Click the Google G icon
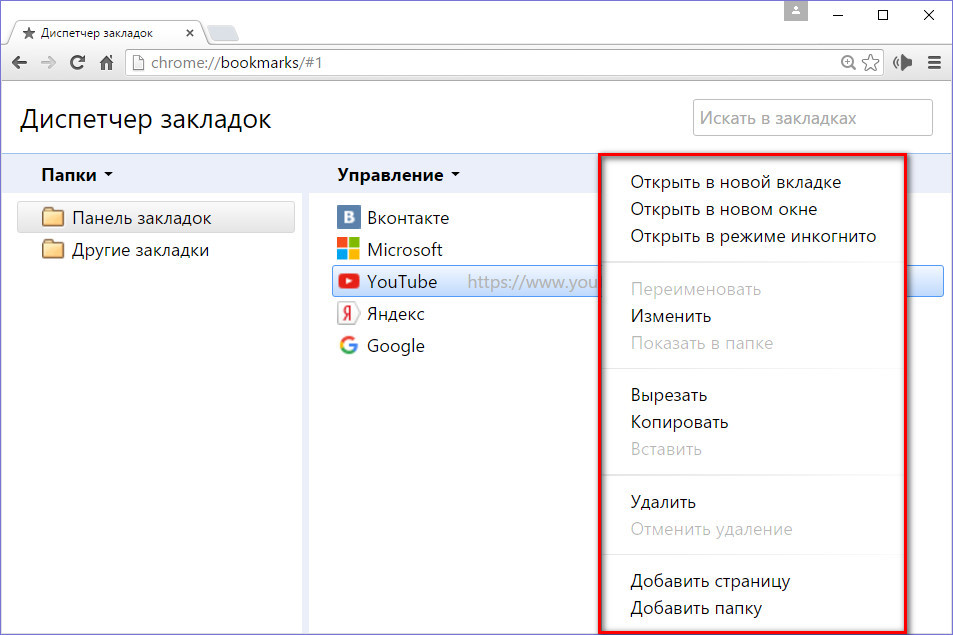This screenshot has width=953, height=635. [348, 345]
